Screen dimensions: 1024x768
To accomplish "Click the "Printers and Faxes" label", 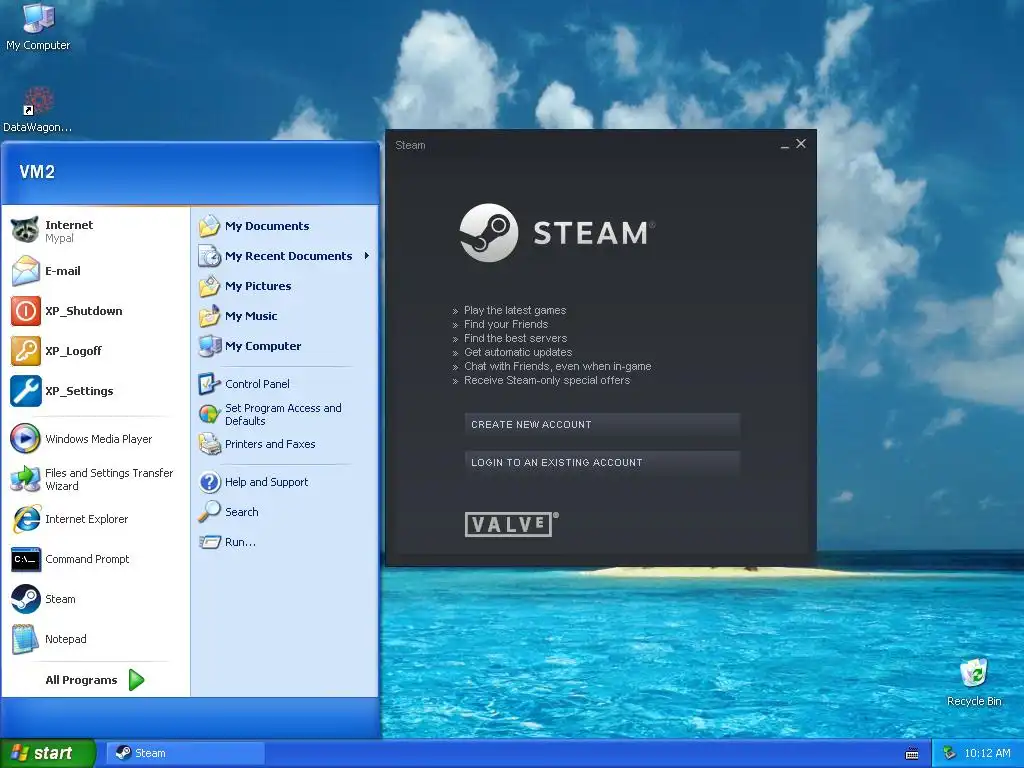I will click(270, 444).
